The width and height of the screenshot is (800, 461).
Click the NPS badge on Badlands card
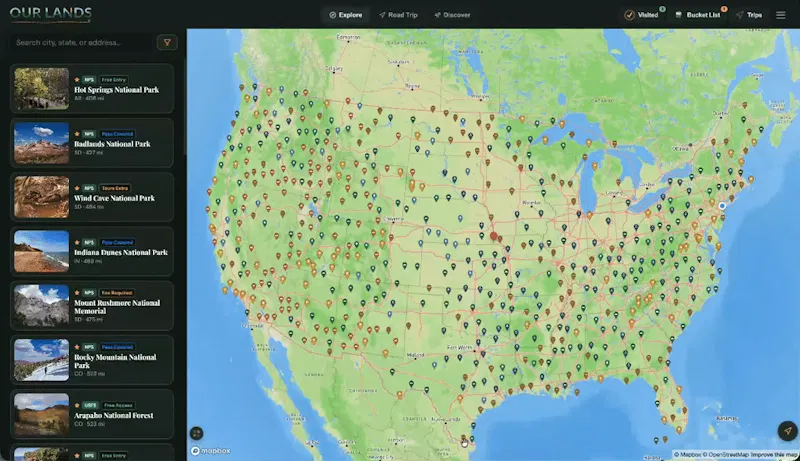[89, 134]
